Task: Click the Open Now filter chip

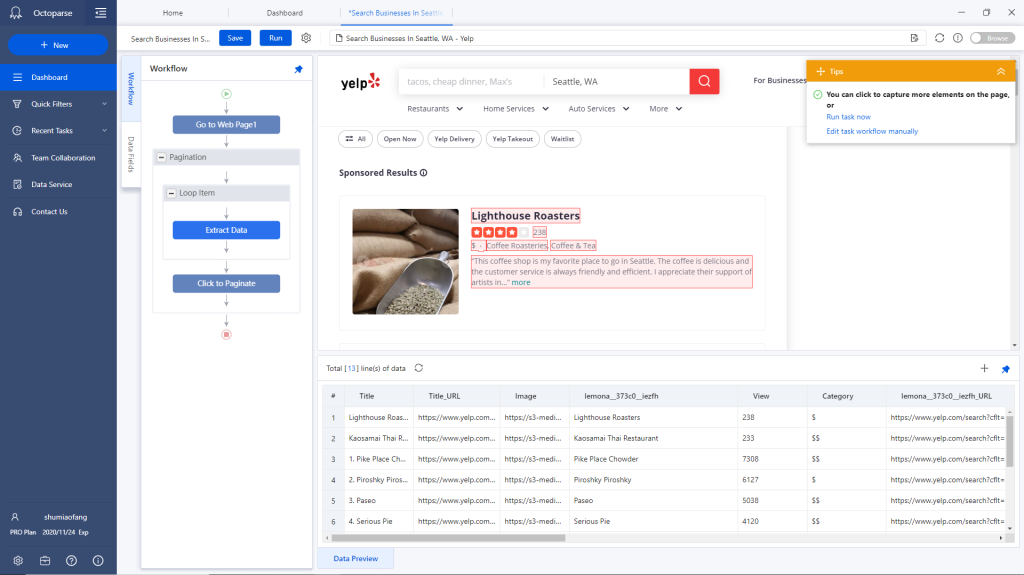Action: (x=400, y=139)
